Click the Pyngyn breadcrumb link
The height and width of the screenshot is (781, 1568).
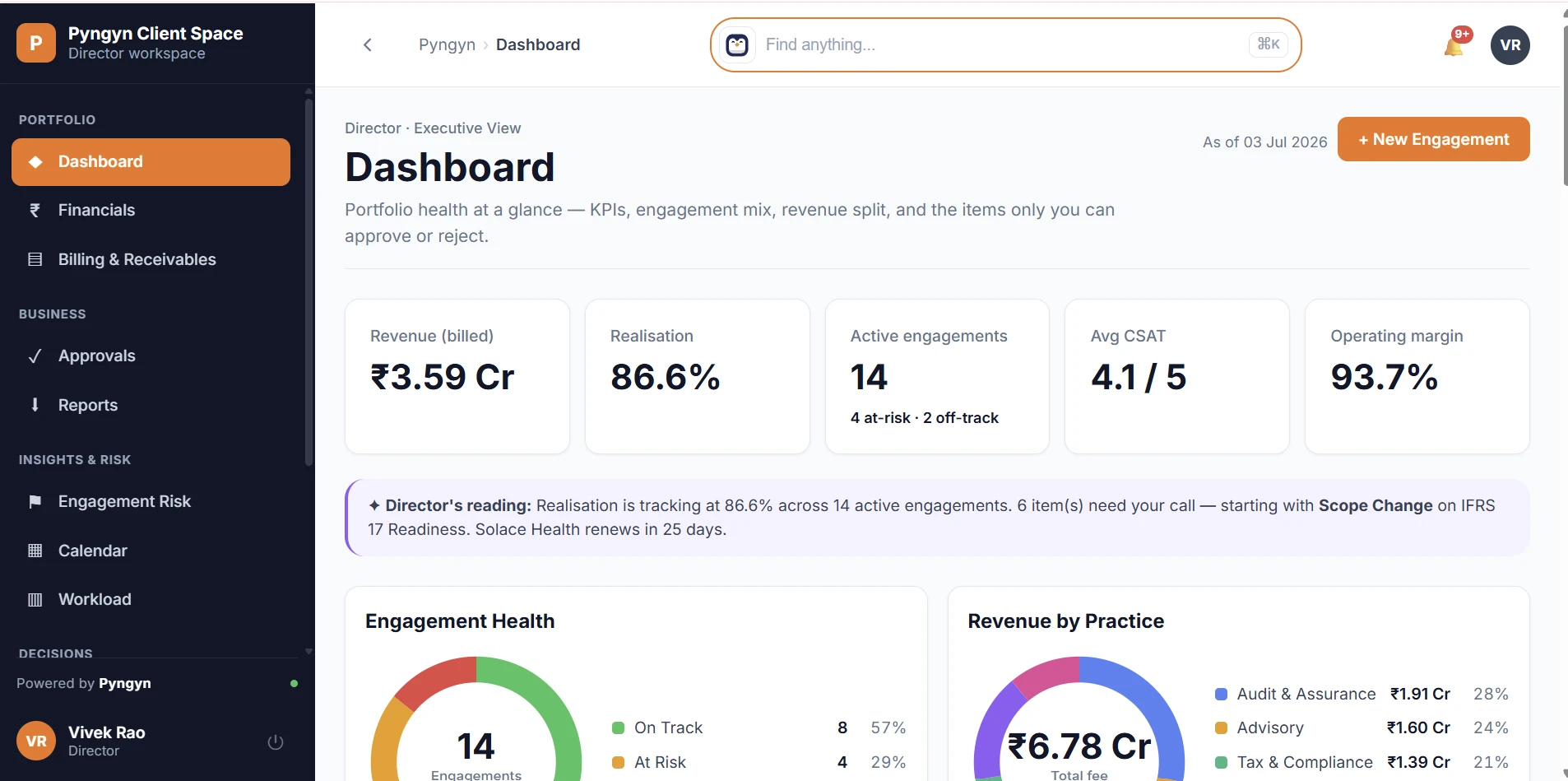[x=447, y=45]
